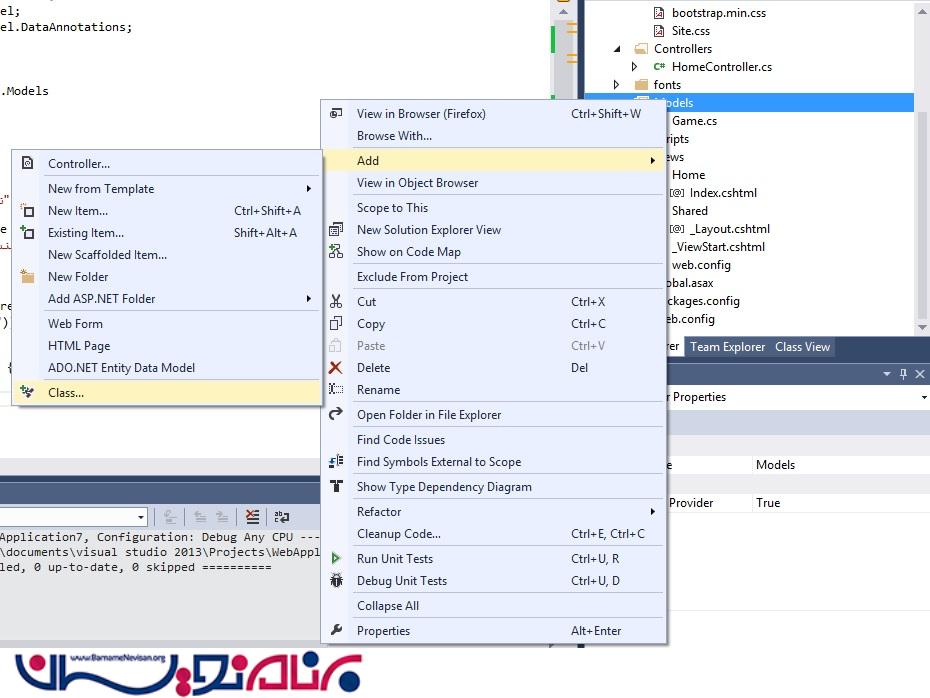Switch to the Team Explorer tab
This screenshot has height=698, width=930.
[x=727, y=347]
